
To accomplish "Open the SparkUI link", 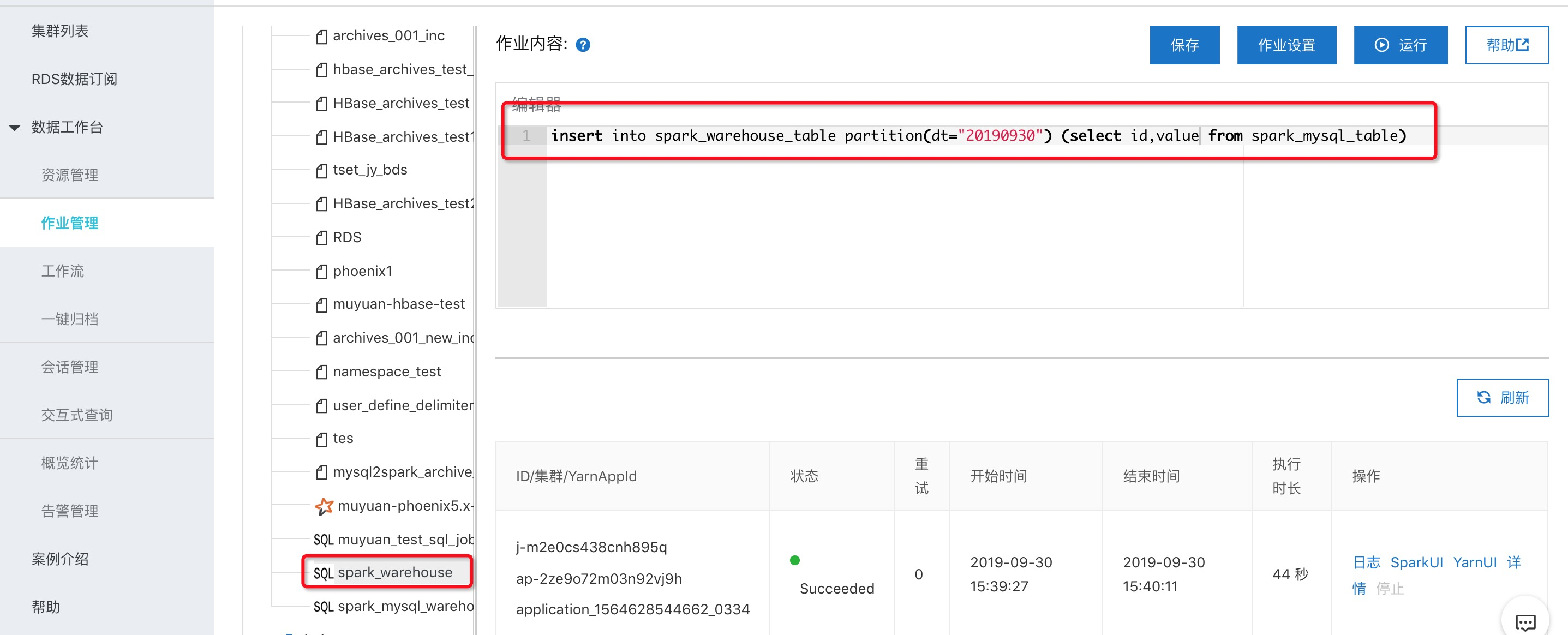I will (x=1416, y=563).
